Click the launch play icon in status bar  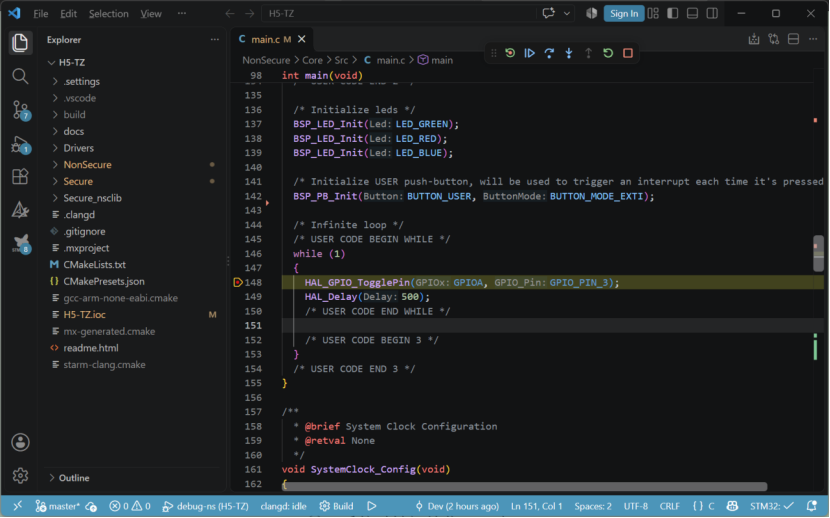pyautogui.click(x=372, y=507)
